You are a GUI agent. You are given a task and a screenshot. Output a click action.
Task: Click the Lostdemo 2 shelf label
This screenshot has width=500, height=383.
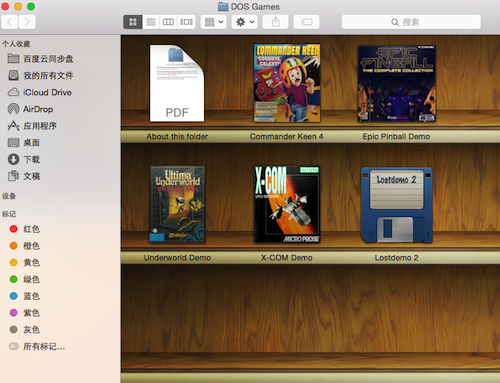(x=396, y=258)
